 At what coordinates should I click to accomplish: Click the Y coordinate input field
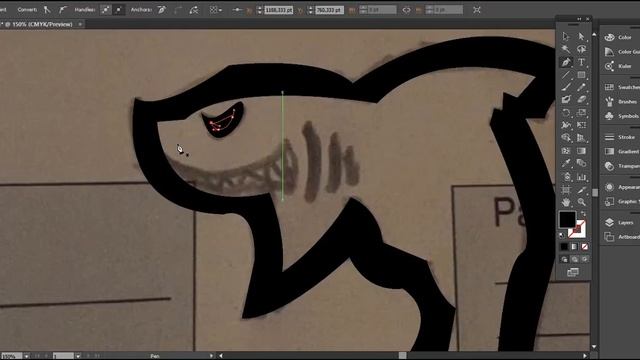click(329, 10)
